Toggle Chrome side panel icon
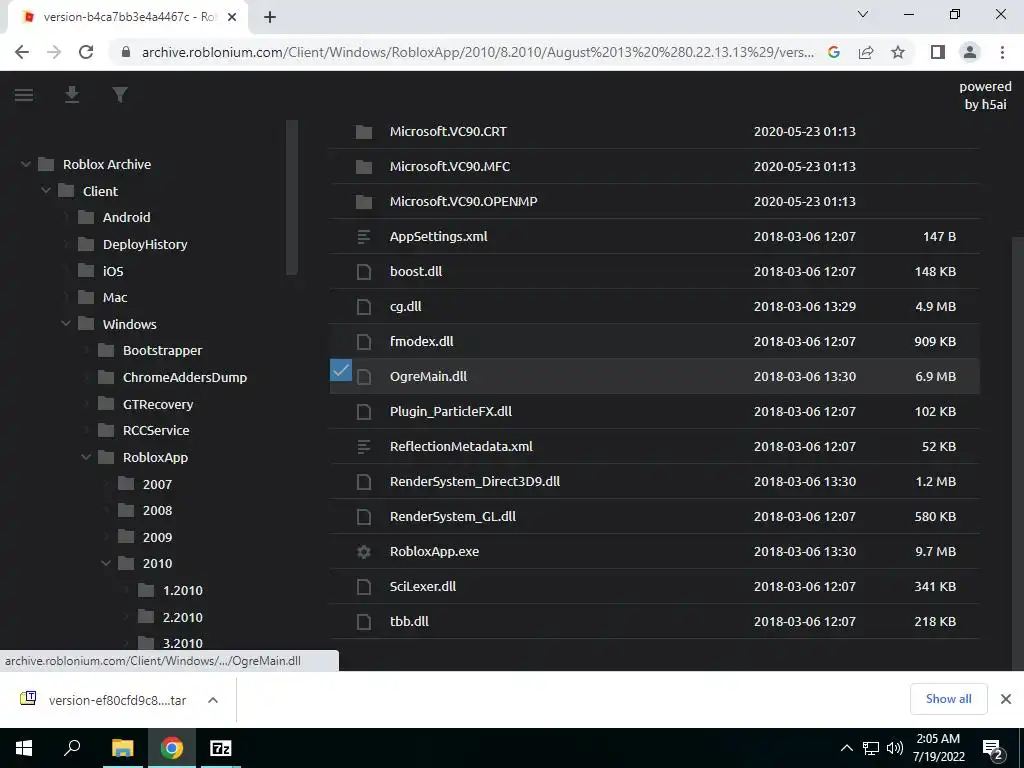The width and height of the screenshot is (1024, 768). click(938, 52)
